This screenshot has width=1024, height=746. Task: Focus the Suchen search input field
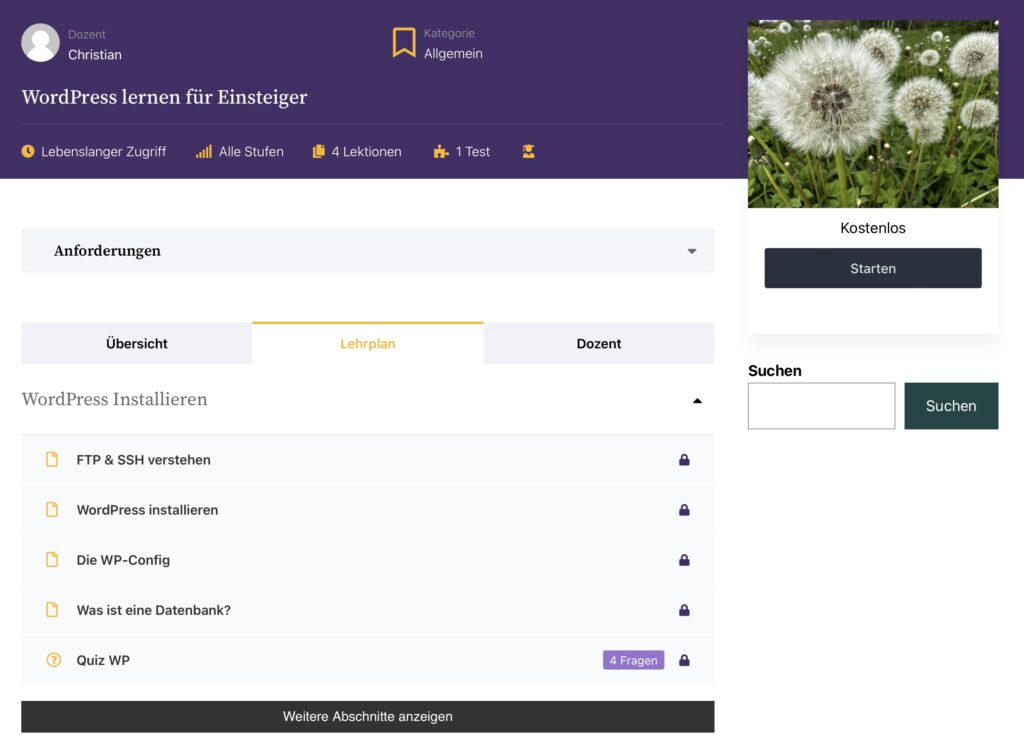point(822,406)
